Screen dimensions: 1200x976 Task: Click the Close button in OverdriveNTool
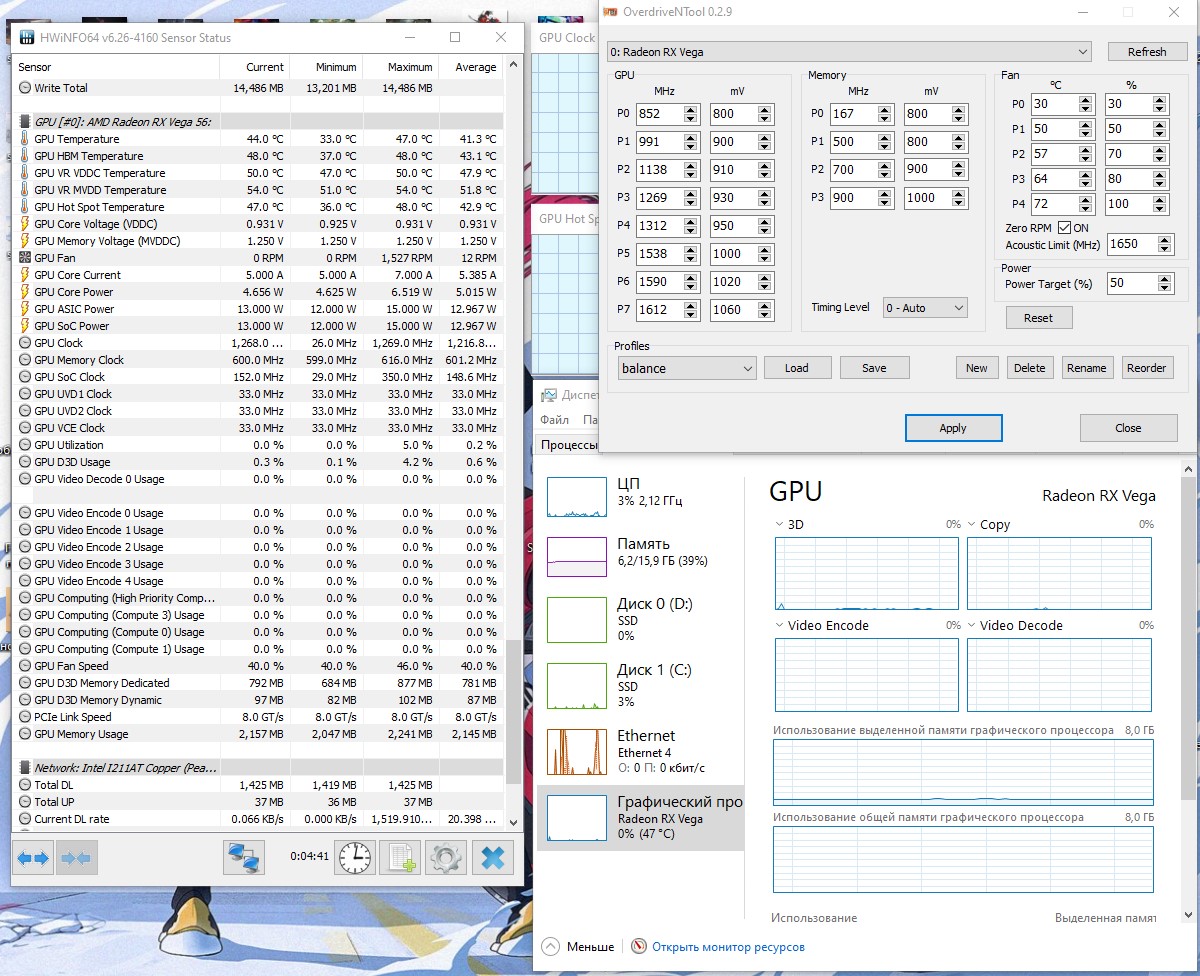pyautogui.click(x=1128, y=428)
